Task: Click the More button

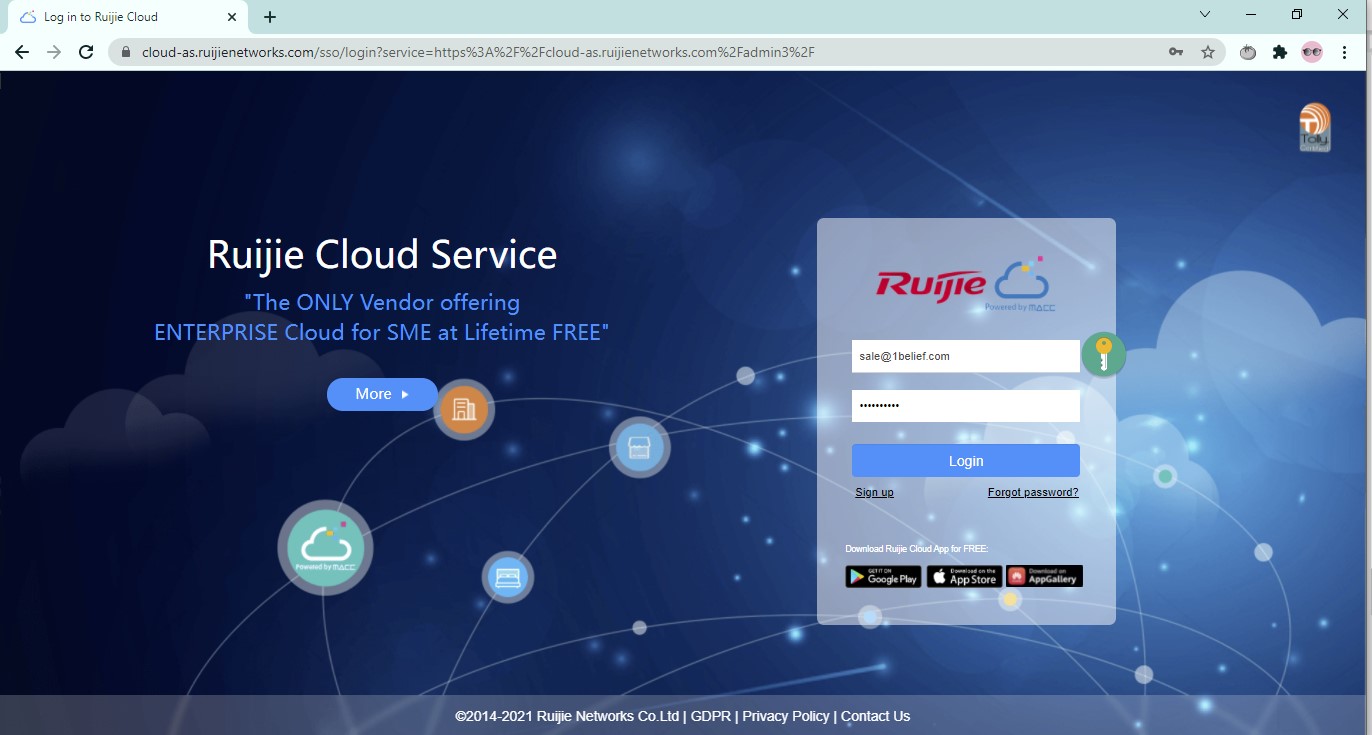Action: 382,394
